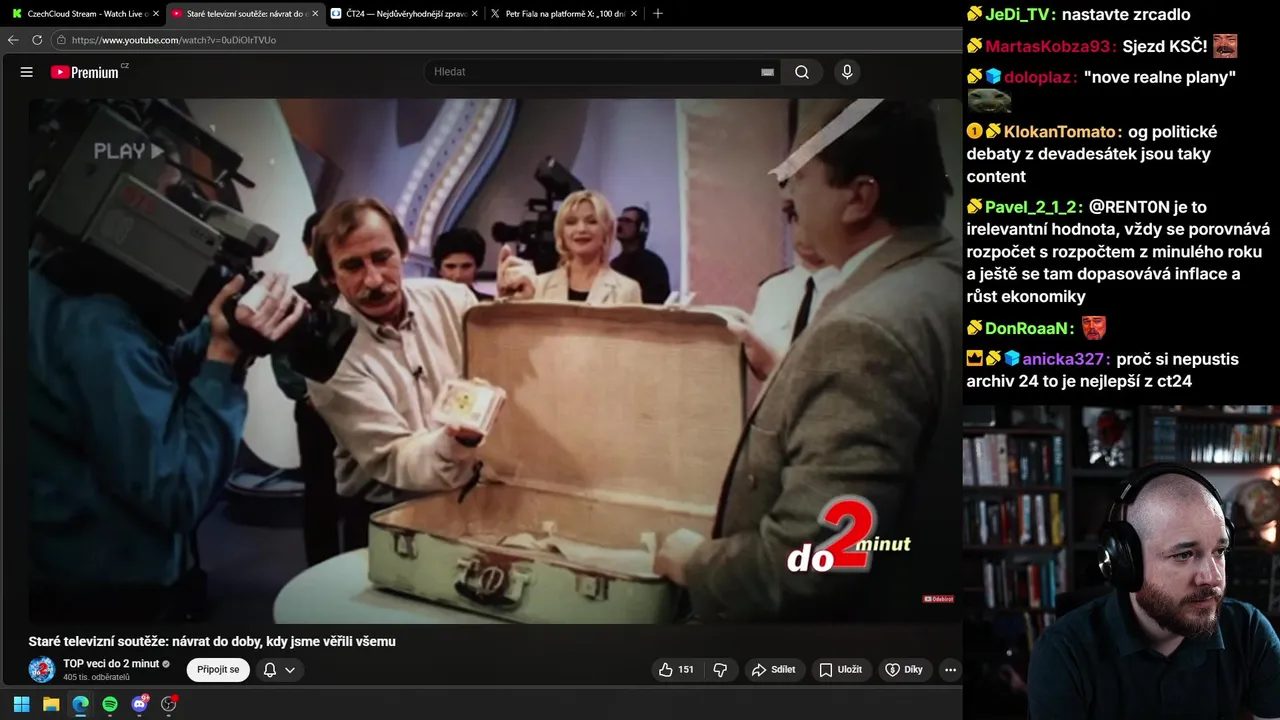The width and height of the screenshot is (1280, 720).
Task: Select the YouTube URL in address bar
Action: (174, 40)
